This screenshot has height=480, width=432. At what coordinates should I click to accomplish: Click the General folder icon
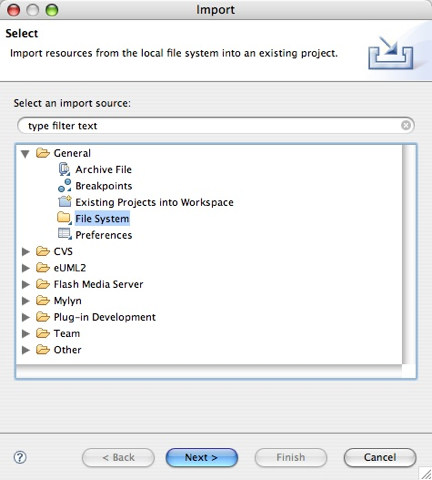pyautogui.click(x=43, y=153)
